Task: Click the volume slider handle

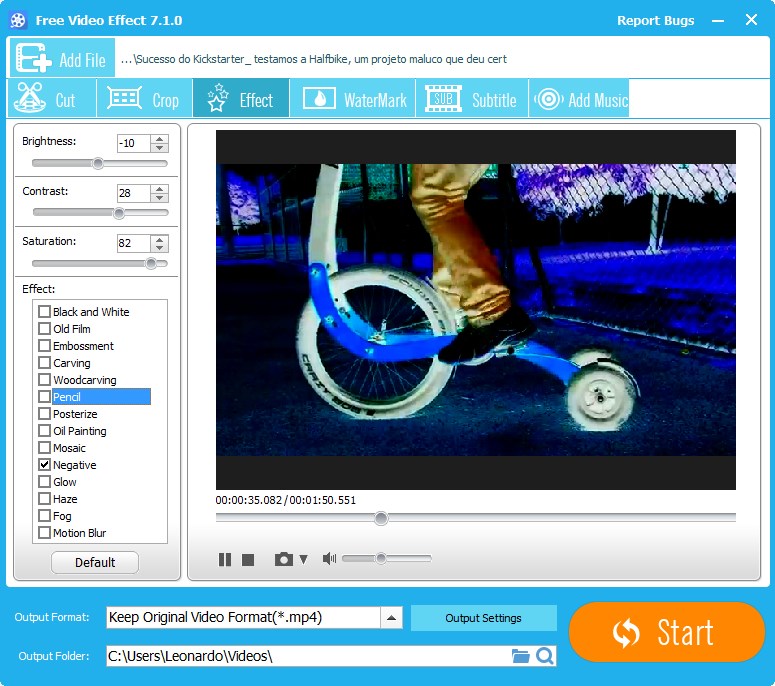Action: [381, 558]
